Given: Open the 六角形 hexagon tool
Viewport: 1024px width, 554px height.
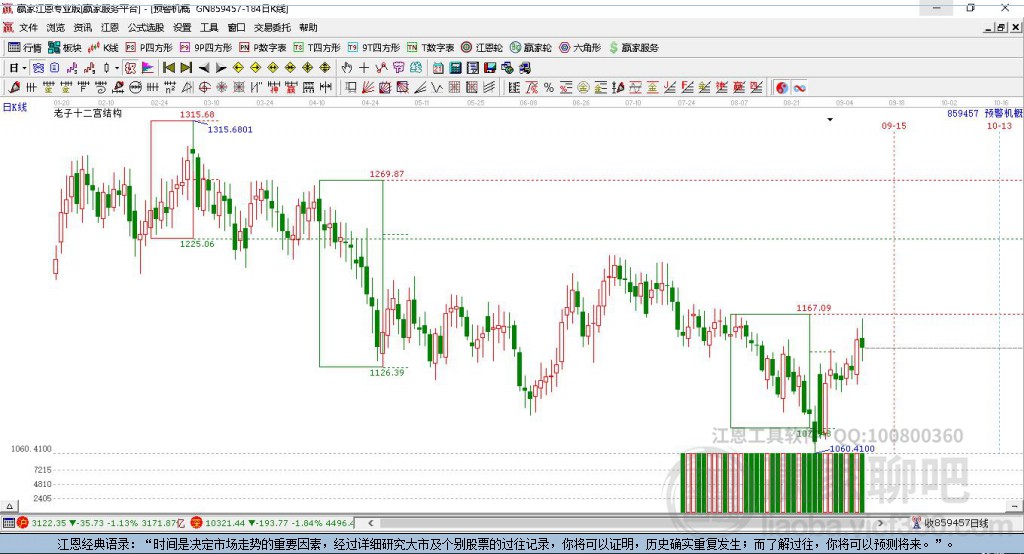Looking at the screenshot, I should pos(579,47).
